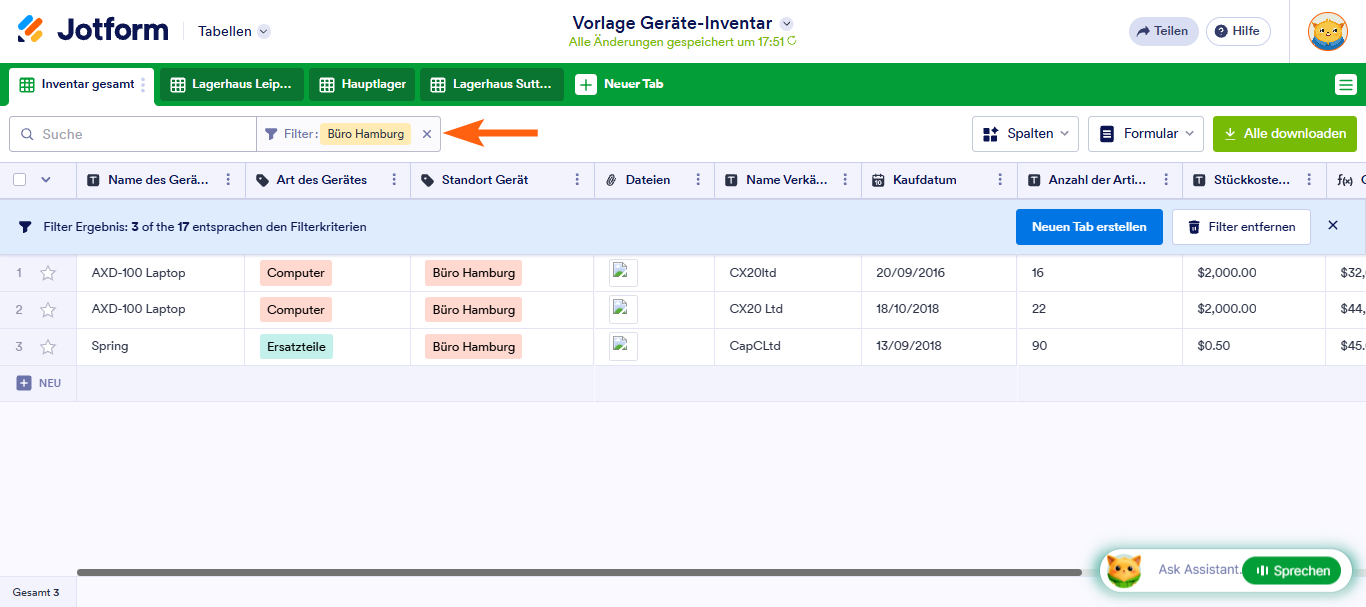This screenshot has height=607, width=1366.
Task: Add a new row with NEU
Action: [x=38, y=383]
